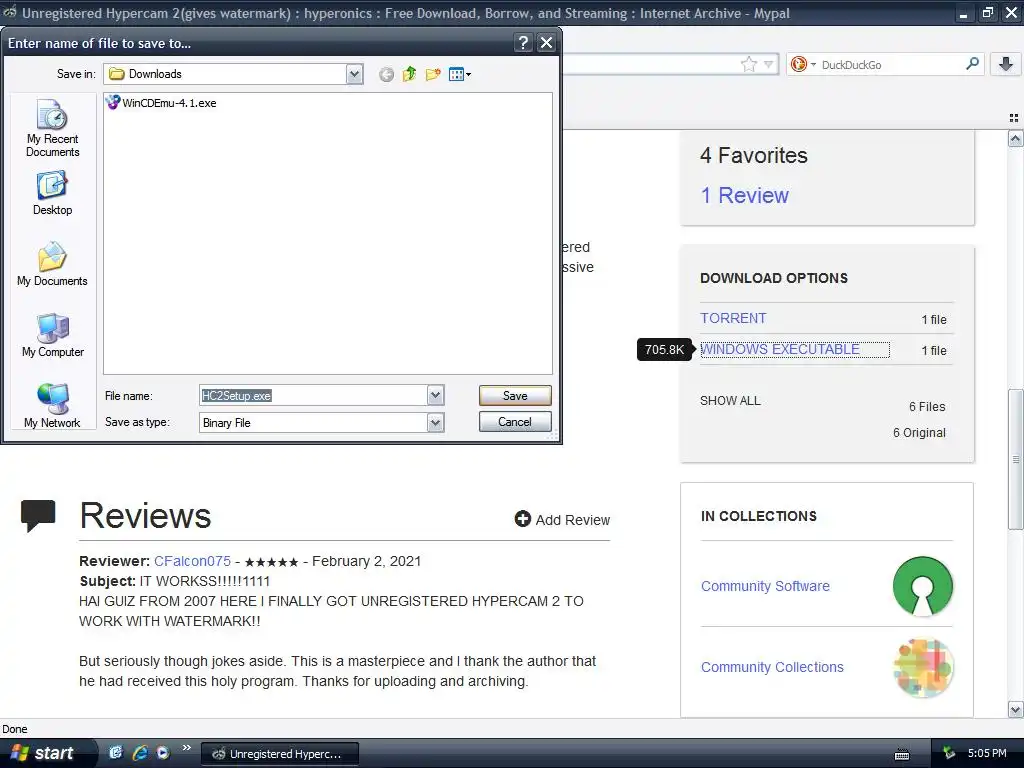Click the TORRENT download link
This screenshot has width=1024, height=768.
[x=733, y=318]
